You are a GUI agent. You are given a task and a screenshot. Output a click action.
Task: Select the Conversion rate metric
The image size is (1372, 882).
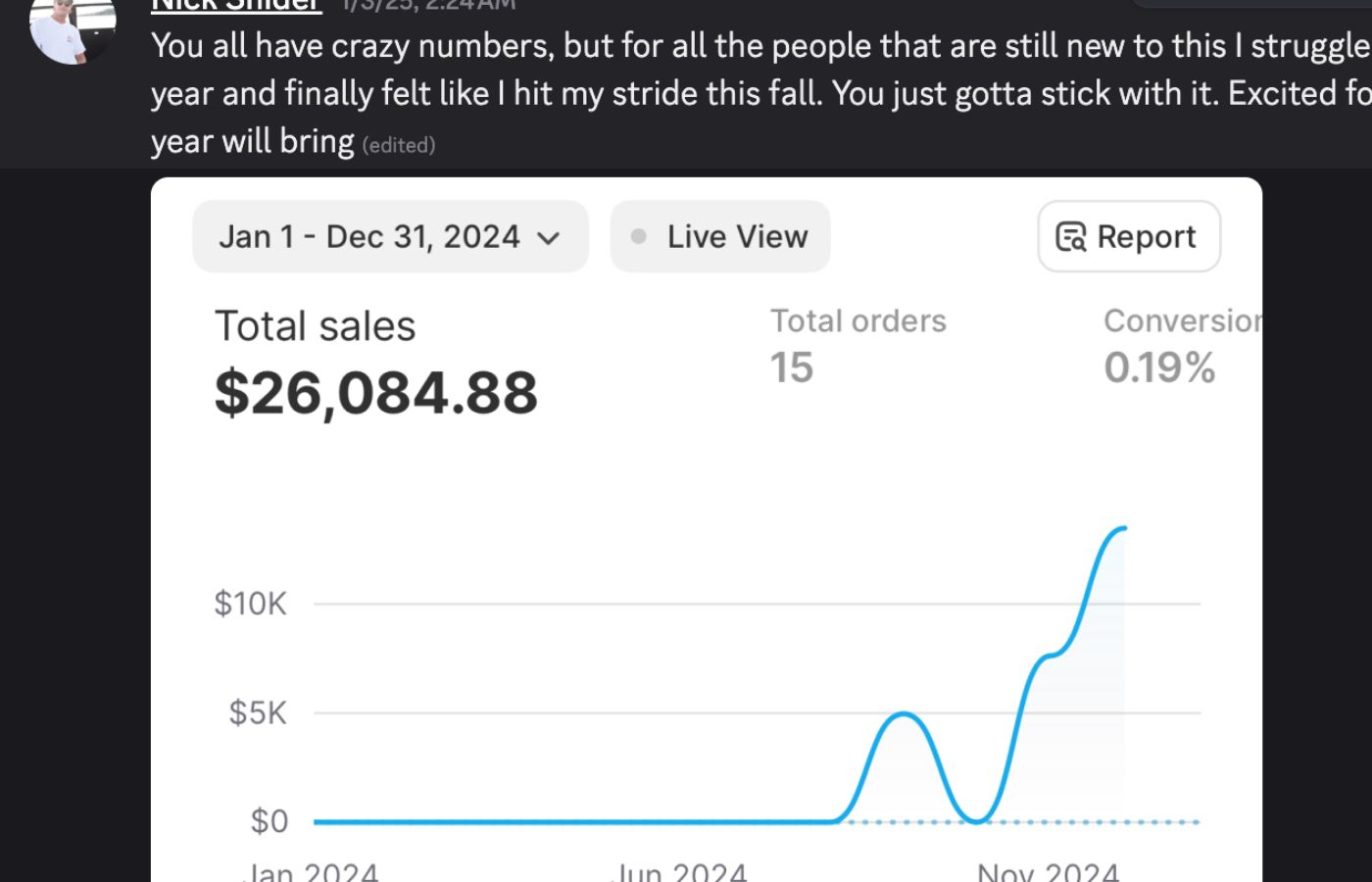pos(1183,321)
